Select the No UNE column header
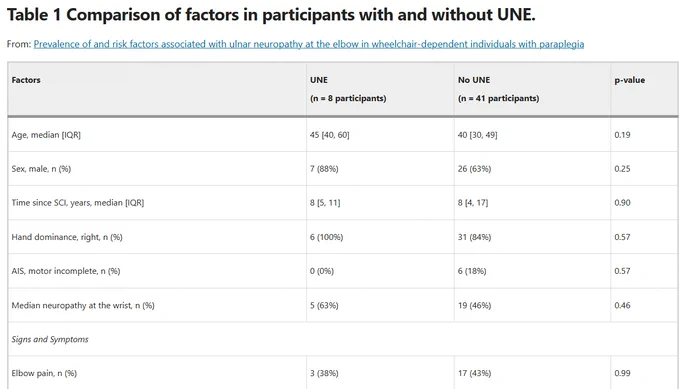This screenshot has height=389, width=680. click(474, 80)
